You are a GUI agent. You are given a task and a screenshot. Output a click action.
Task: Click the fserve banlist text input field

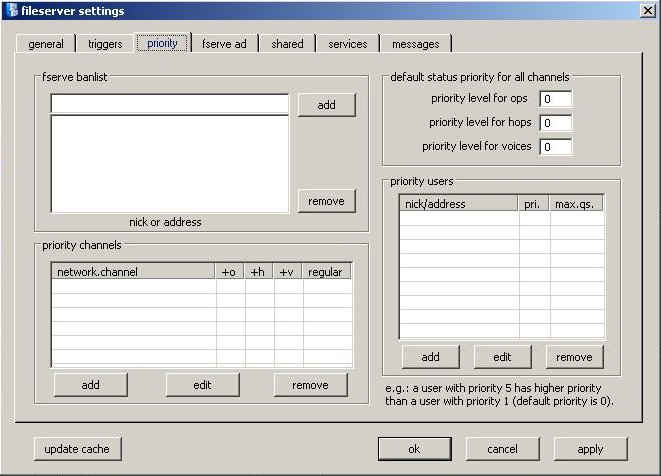169,103
